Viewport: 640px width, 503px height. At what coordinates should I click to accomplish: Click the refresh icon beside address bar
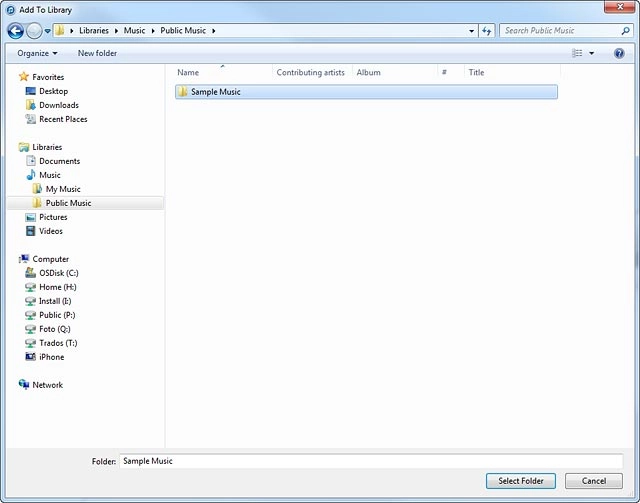[487, 31]
